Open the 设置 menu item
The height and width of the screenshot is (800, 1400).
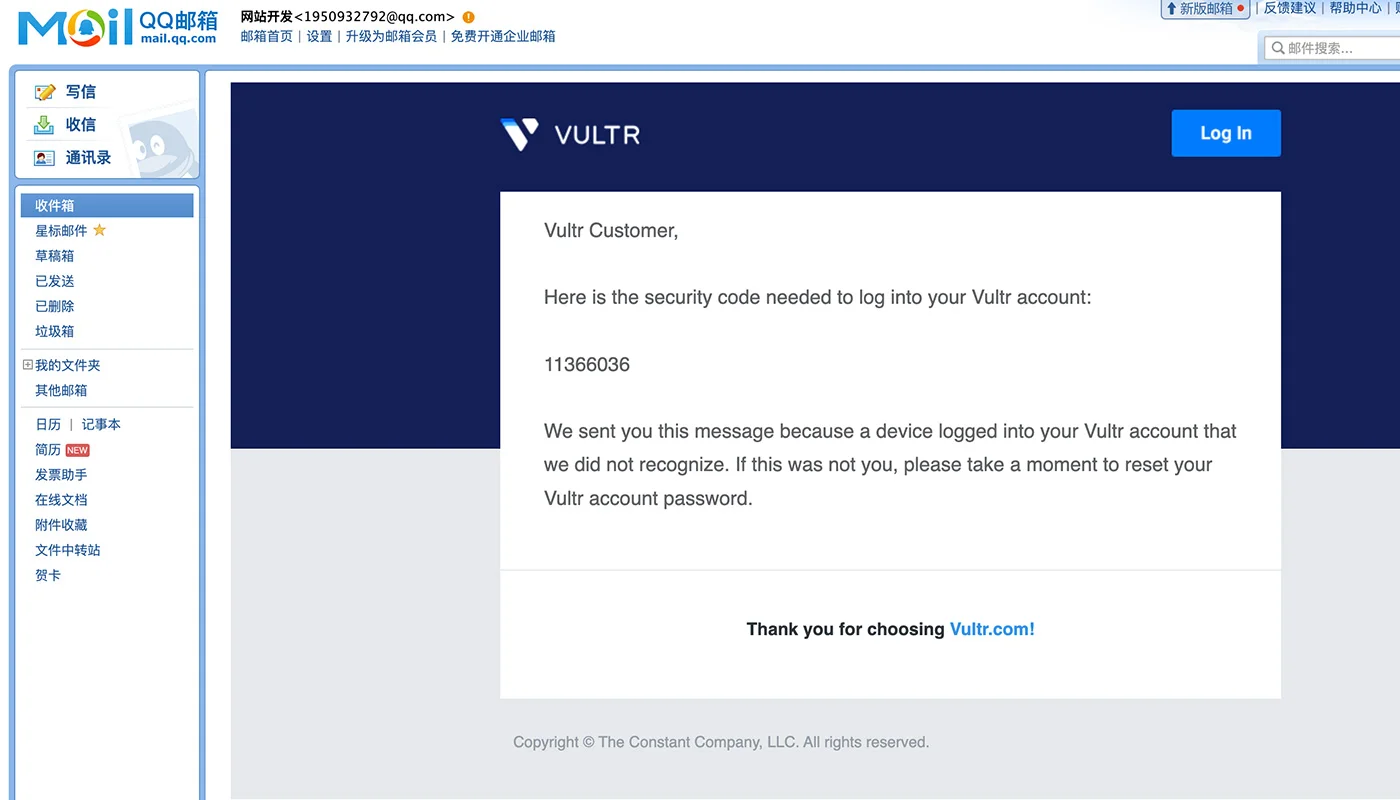(318, 35)
